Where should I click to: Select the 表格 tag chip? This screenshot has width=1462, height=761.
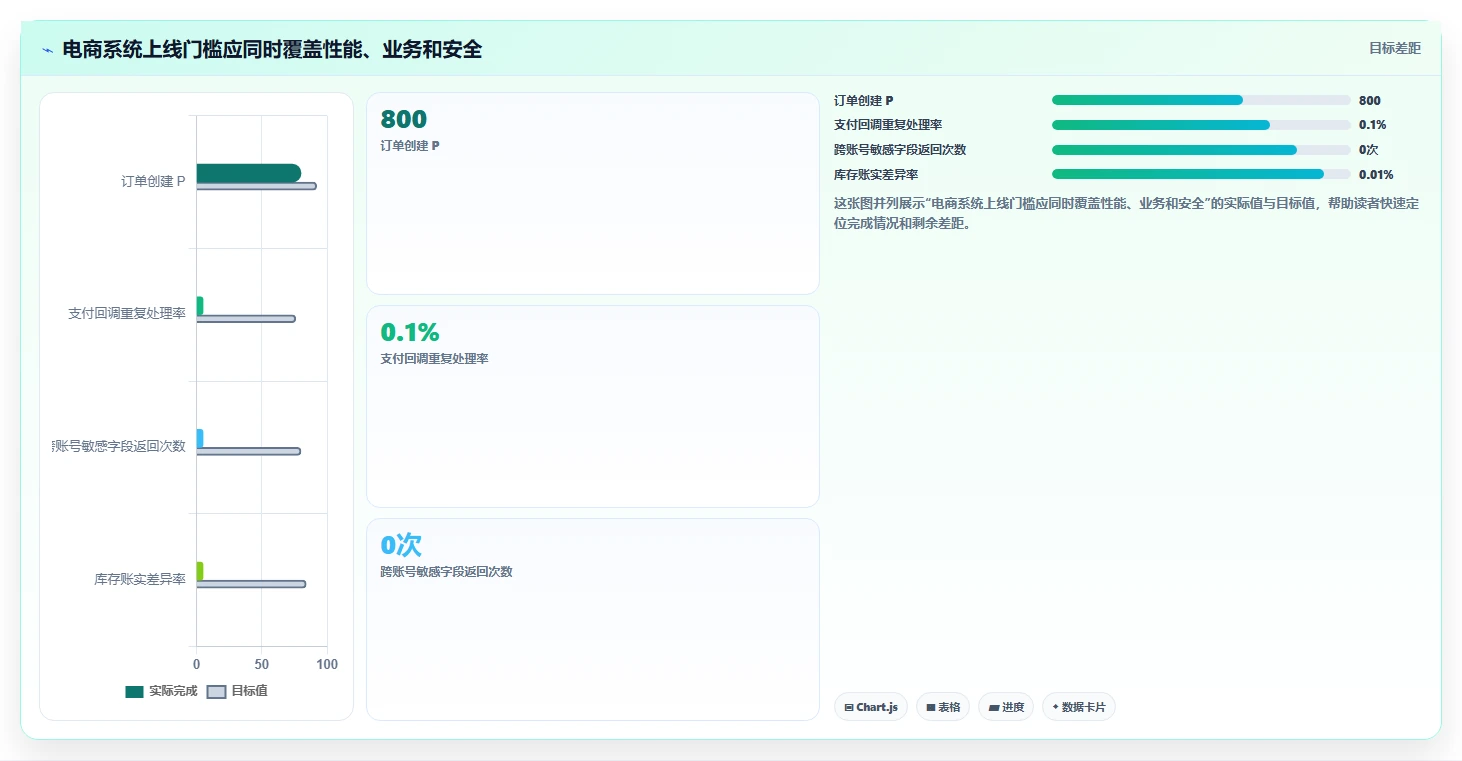tap(943, 707)
